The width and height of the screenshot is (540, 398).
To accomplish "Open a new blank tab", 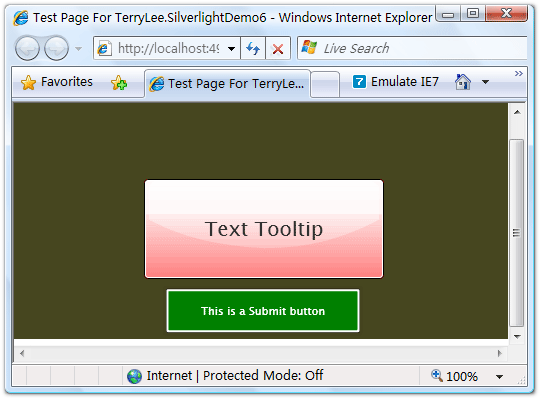I will tap(325, 84).
